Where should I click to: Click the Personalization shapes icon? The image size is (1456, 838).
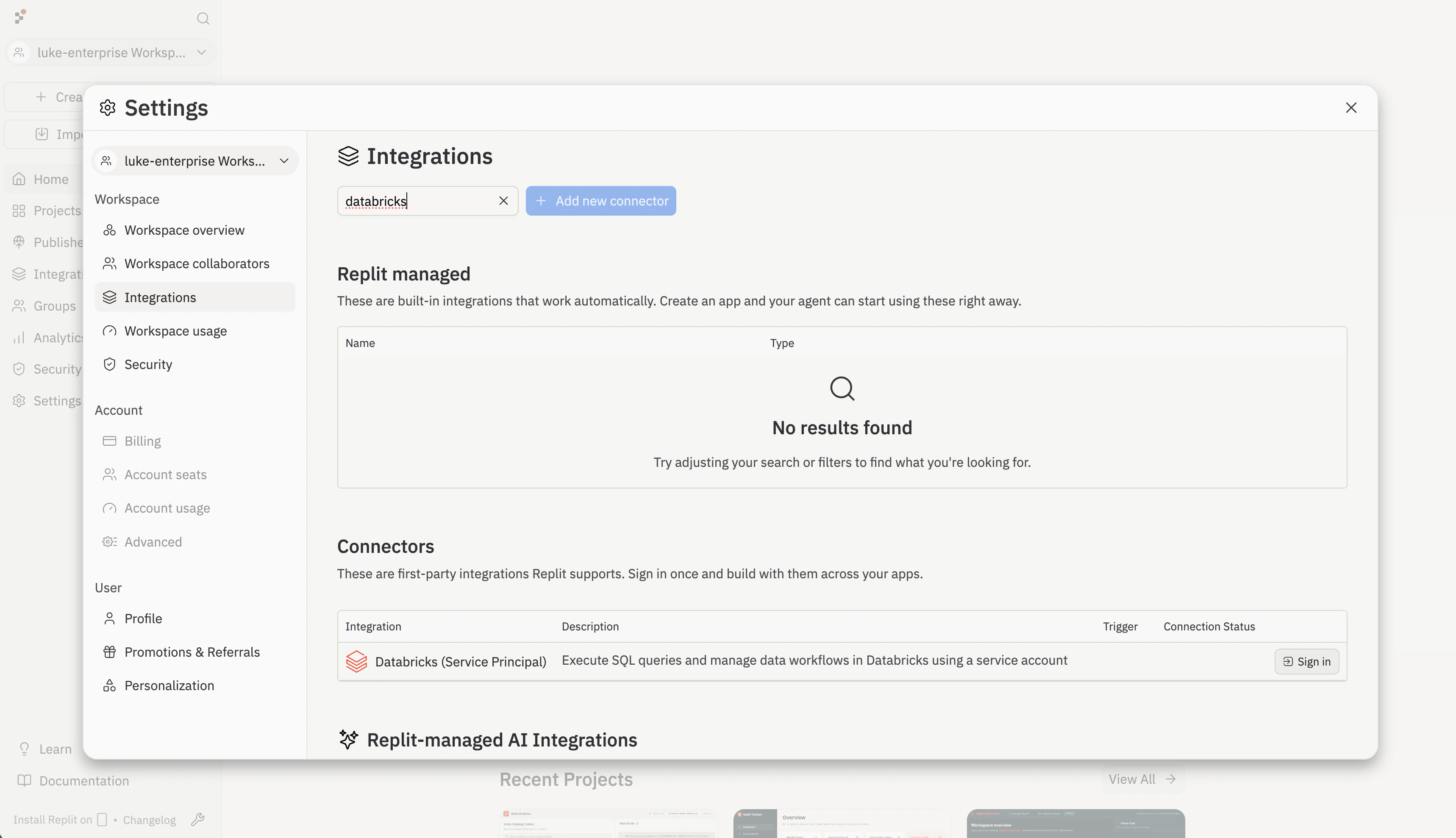tap(109, 685)
